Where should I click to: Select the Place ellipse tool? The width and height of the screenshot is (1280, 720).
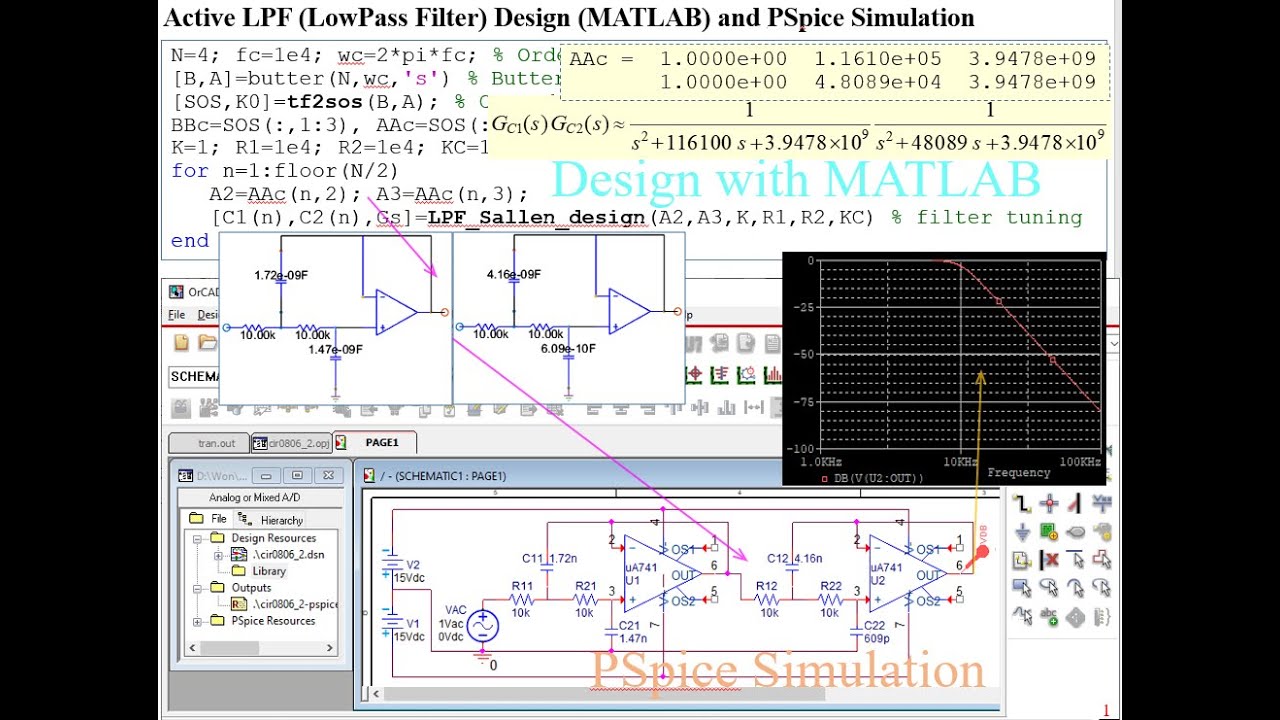pos(1049,588)
